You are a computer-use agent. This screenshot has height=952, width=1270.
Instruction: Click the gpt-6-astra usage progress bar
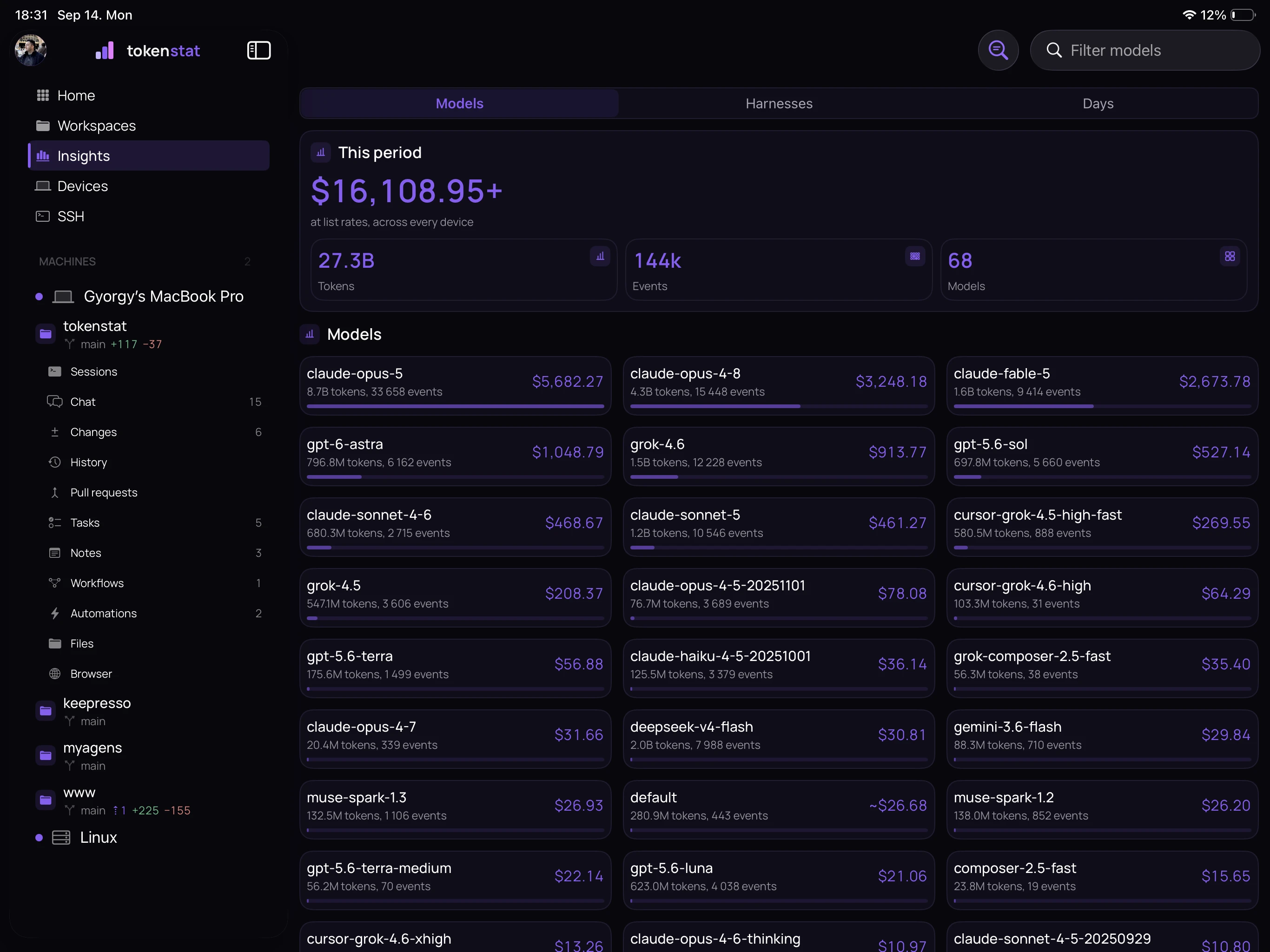point(455,477)
